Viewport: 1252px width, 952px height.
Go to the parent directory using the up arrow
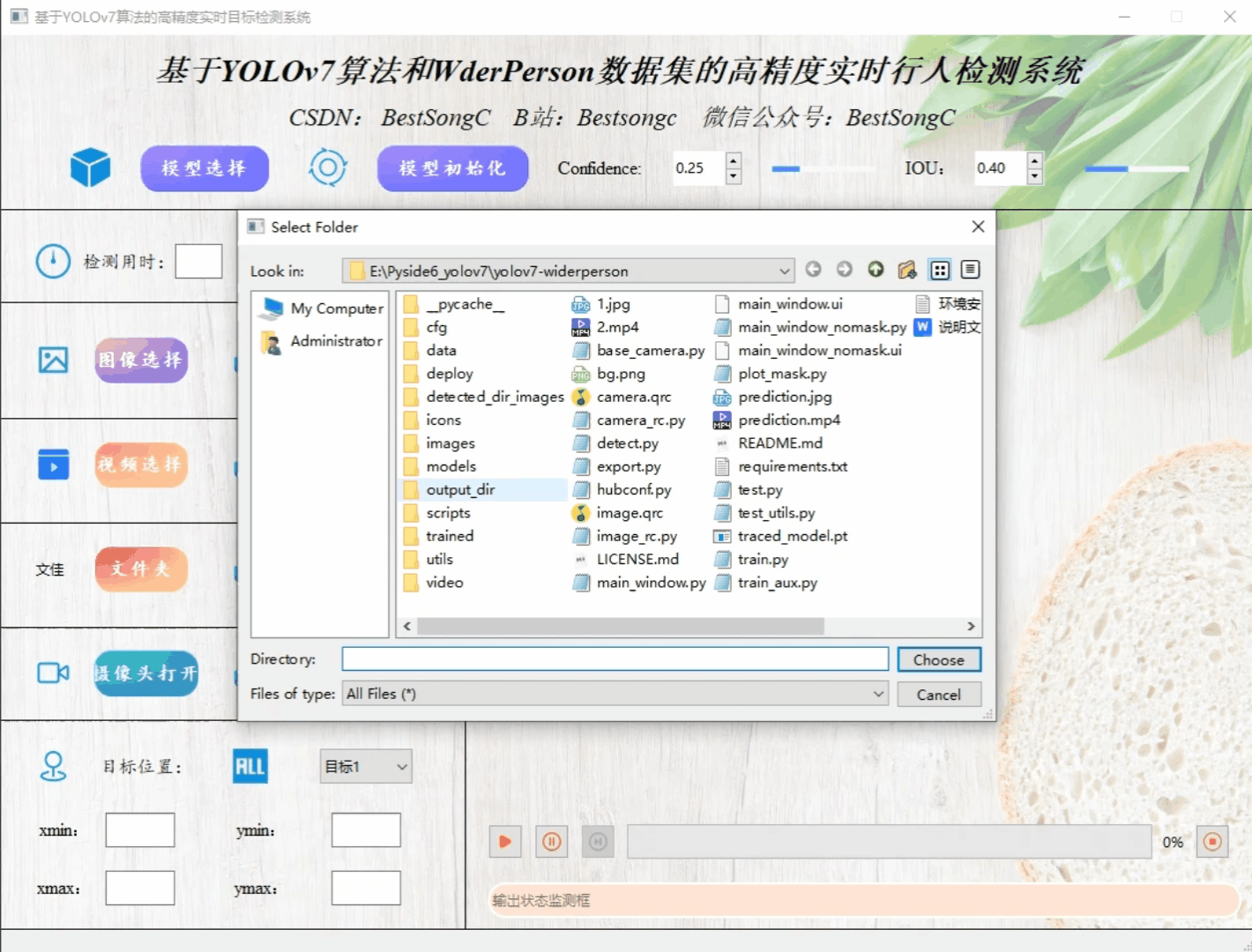pyautogui.click(x=876, y=270)
